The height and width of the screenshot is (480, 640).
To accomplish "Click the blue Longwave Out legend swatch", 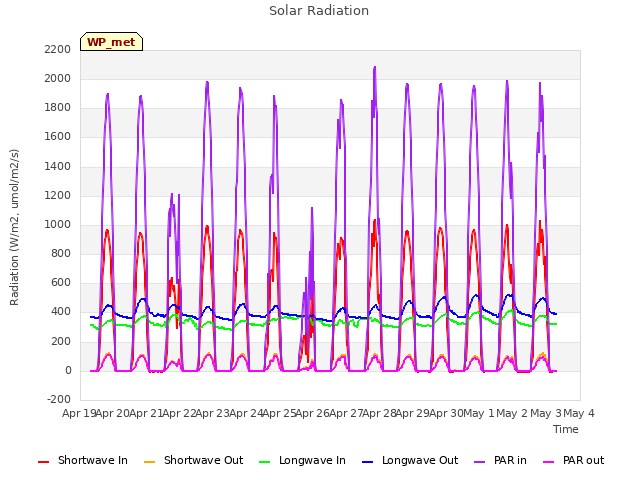I will pos(367,462).
